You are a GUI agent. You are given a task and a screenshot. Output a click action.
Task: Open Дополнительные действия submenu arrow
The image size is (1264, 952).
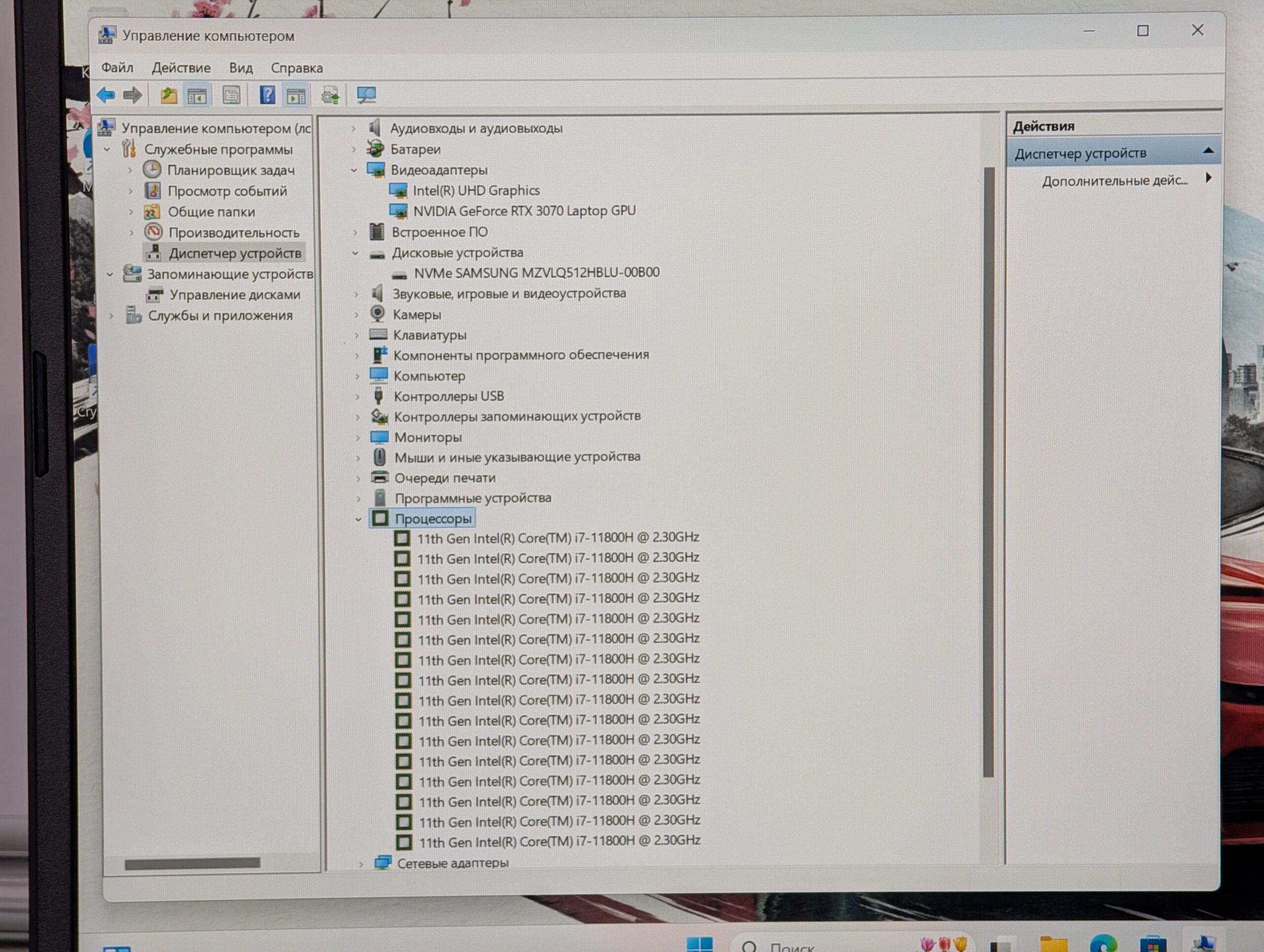click(1209, 178)
